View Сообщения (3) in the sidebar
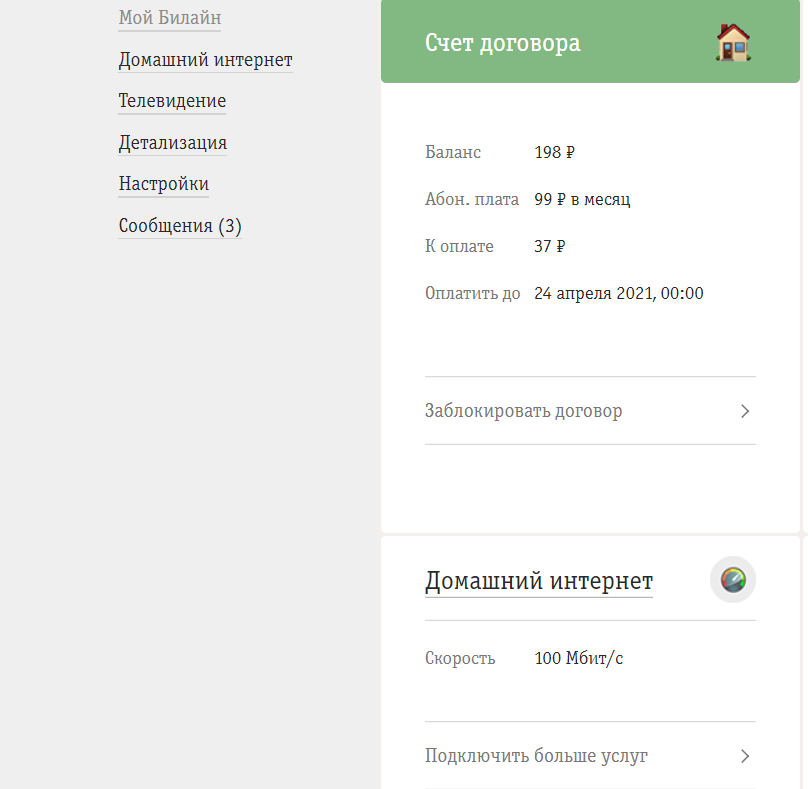The width and height of the screenshot is (808, 789). [x=180, y=226]
